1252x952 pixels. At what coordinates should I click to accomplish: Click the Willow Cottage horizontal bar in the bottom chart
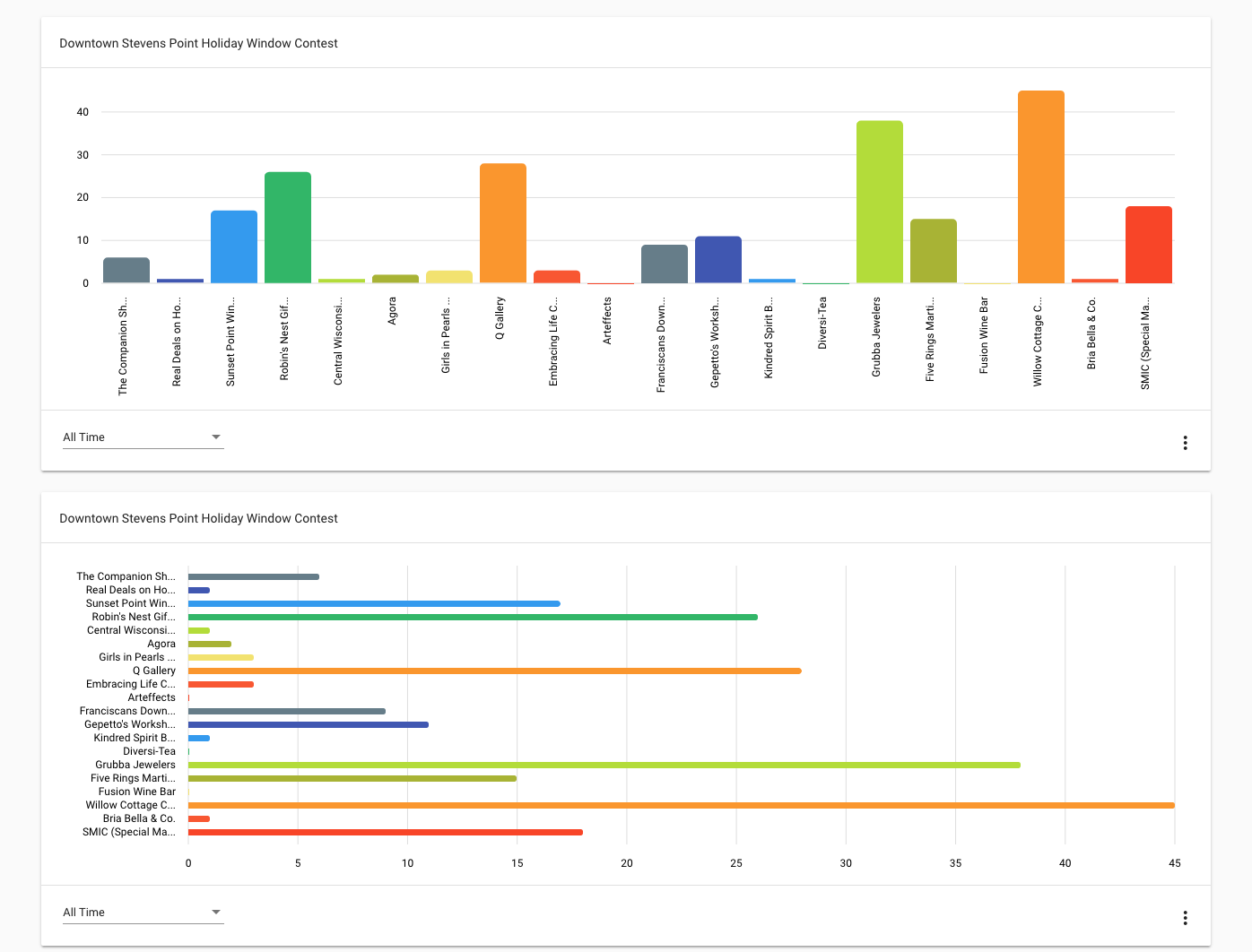[682, 805]
